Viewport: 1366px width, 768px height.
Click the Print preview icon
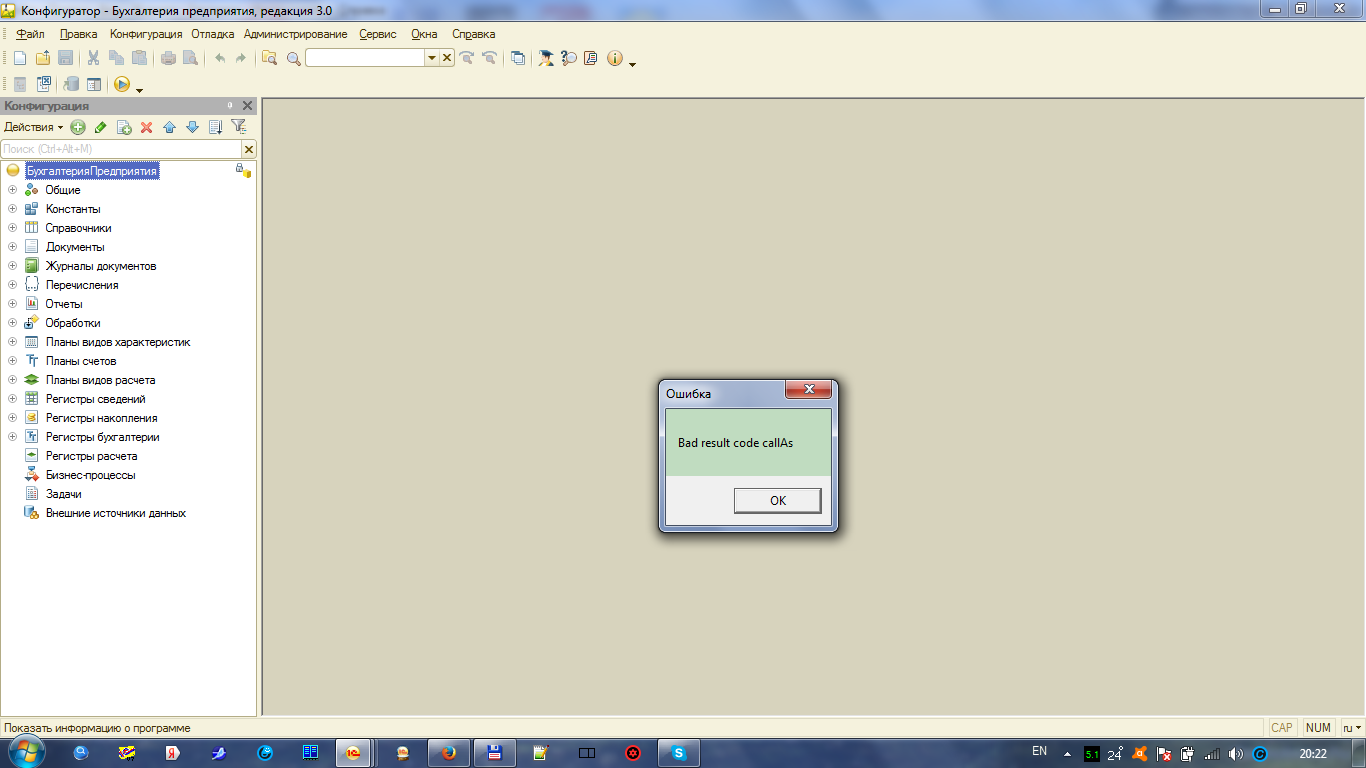190,58
